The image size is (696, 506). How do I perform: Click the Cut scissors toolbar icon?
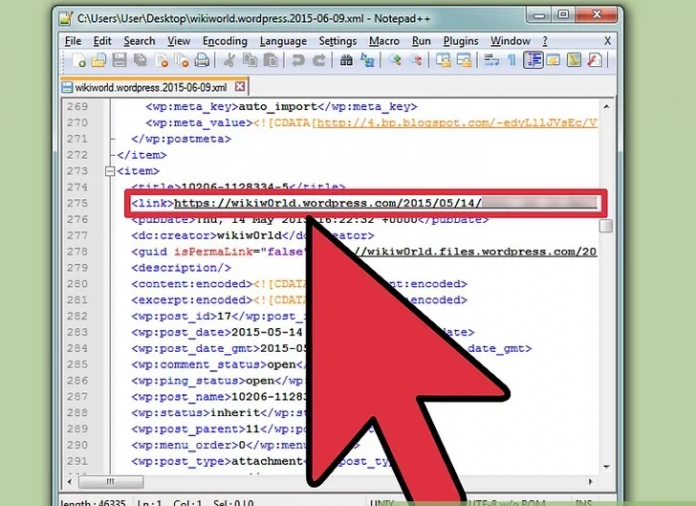point(232,62)
